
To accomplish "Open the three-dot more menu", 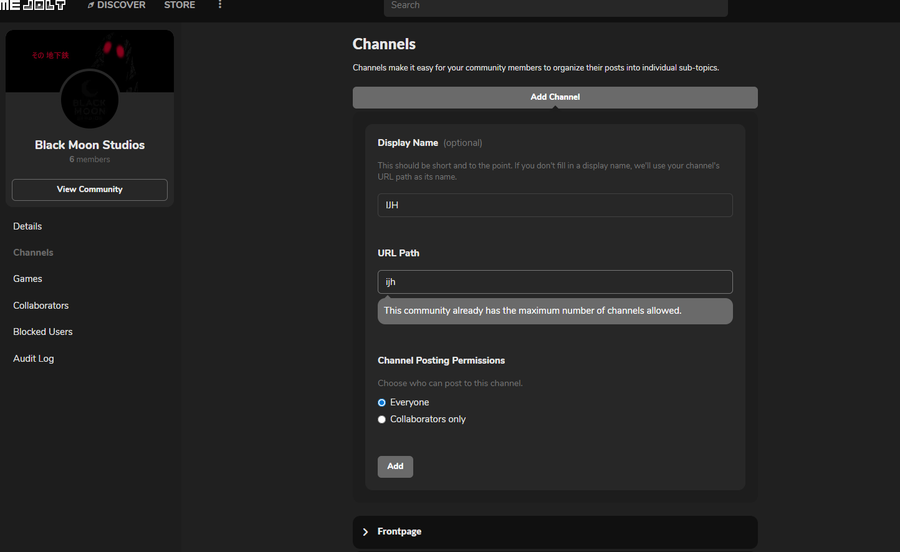I will click(220, 5).
